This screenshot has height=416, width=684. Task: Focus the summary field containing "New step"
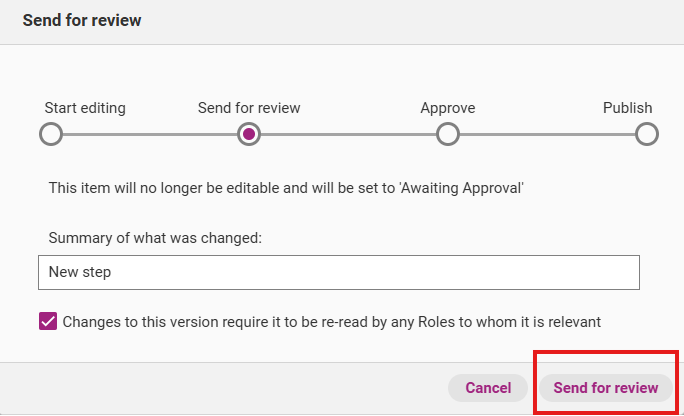click(338, 272)
